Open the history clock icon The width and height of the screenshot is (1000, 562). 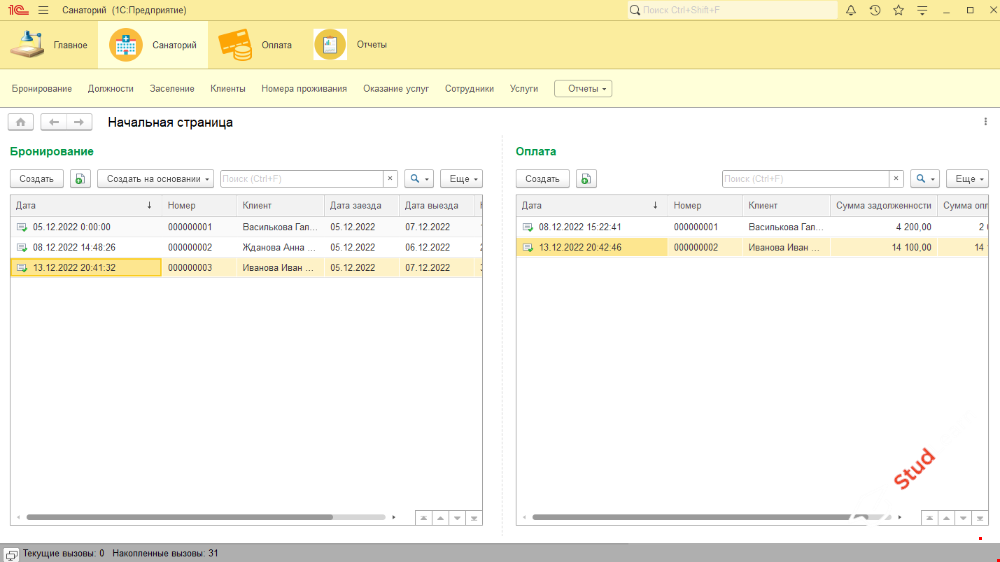click(875, 10)
